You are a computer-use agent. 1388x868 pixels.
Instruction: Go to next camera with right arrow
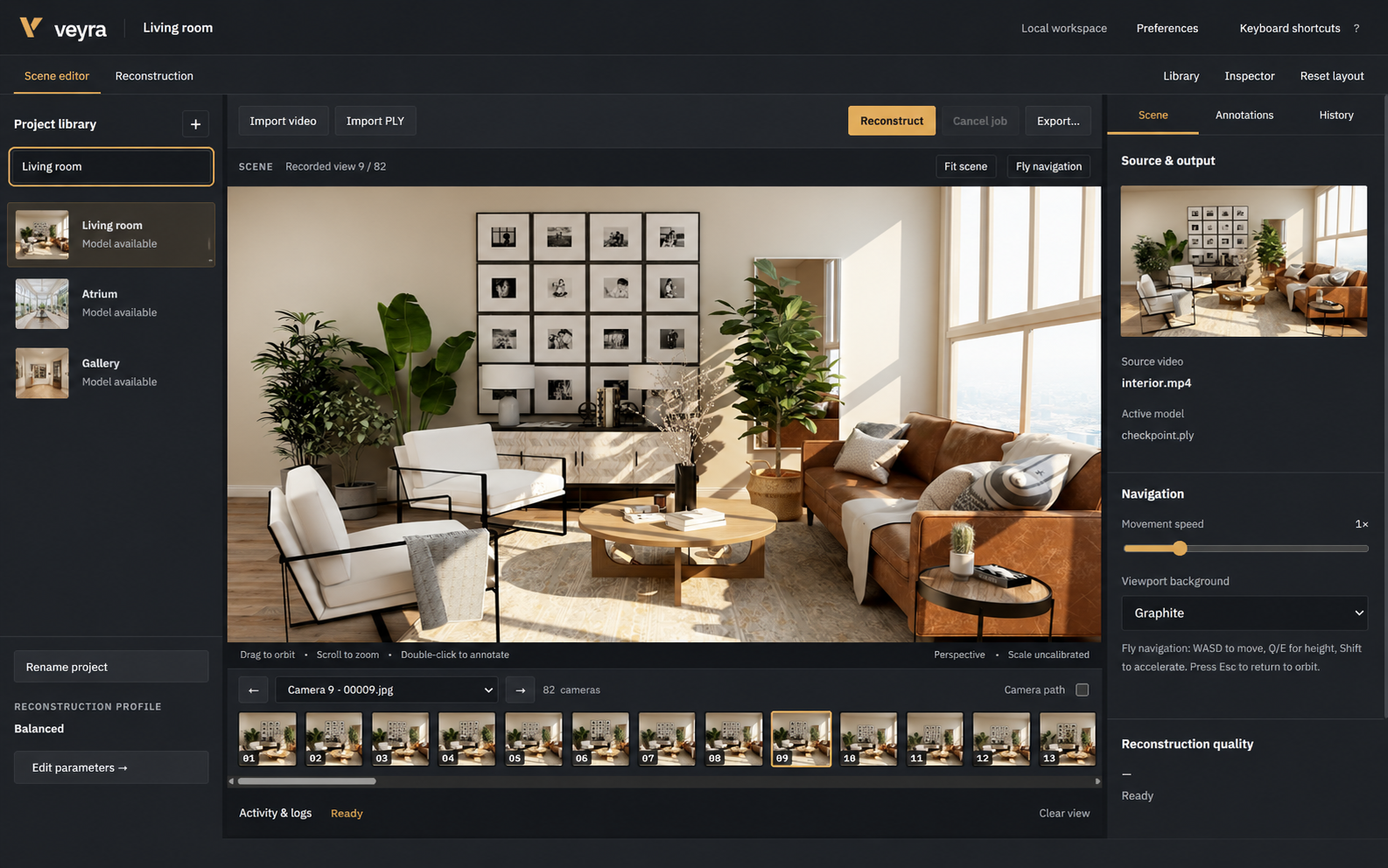(x=520, y=690)
